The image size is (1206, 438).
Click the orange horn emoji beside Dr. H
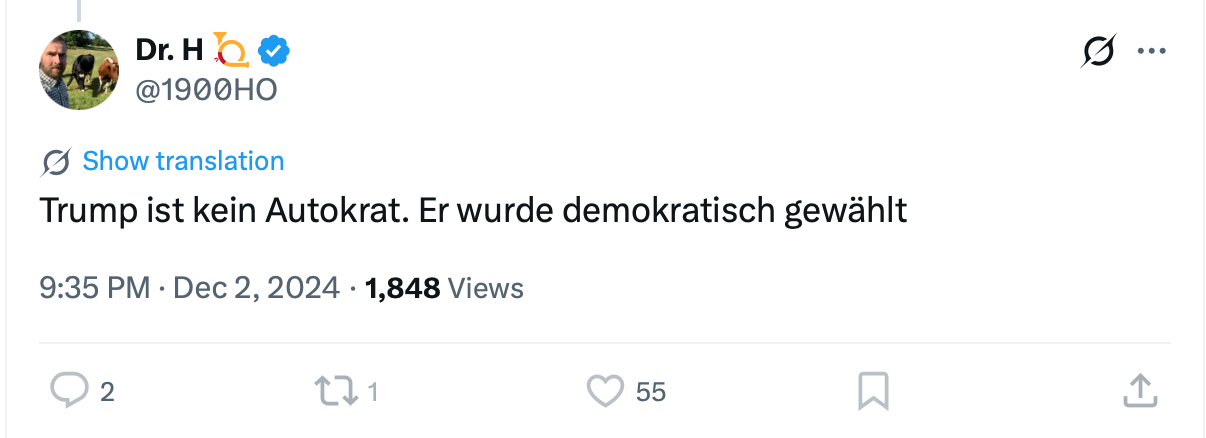pyautogui.click(x=231, y=49)
